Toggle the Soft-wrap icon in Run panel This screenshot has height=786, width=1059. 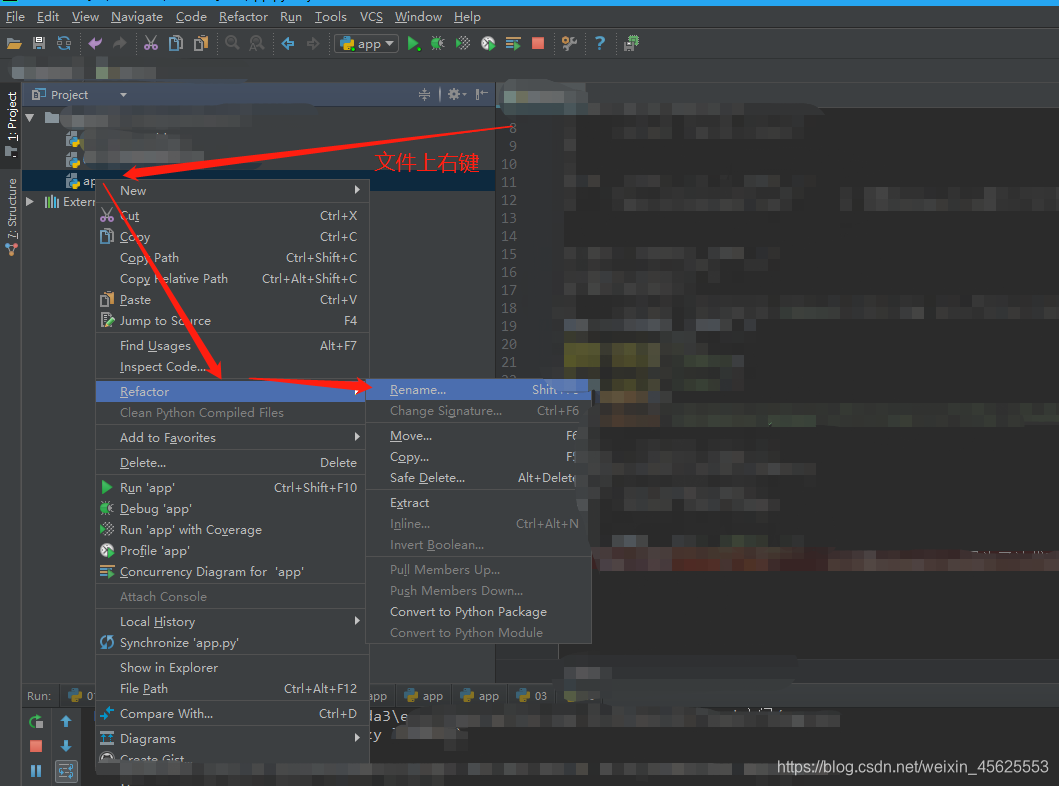tap(66, 770)
